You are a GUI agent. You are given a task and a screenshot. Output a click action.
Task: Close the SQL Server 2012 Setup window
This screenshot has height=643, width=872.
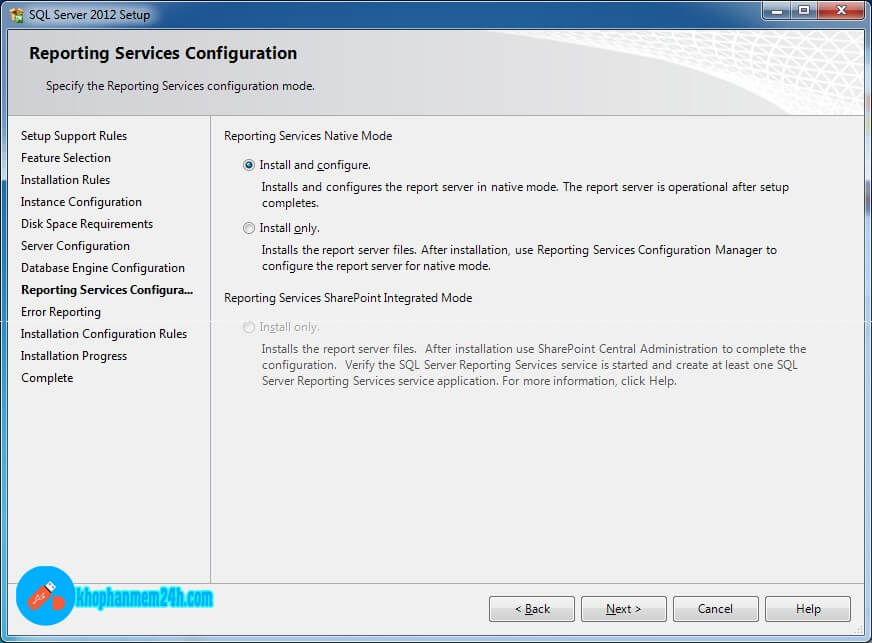[838, 10]
